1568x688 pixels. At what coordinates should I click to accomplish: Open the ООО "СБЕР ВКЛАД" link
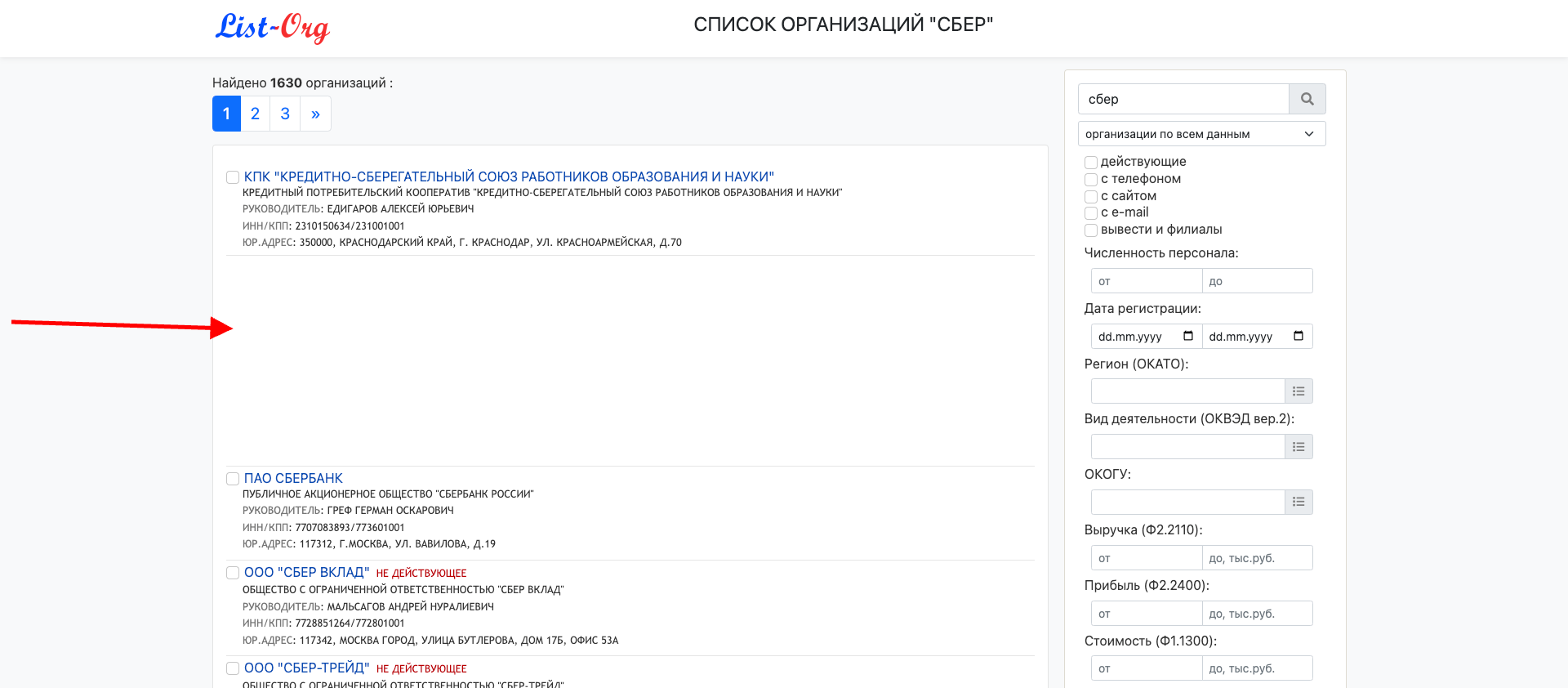click(306, 572)
